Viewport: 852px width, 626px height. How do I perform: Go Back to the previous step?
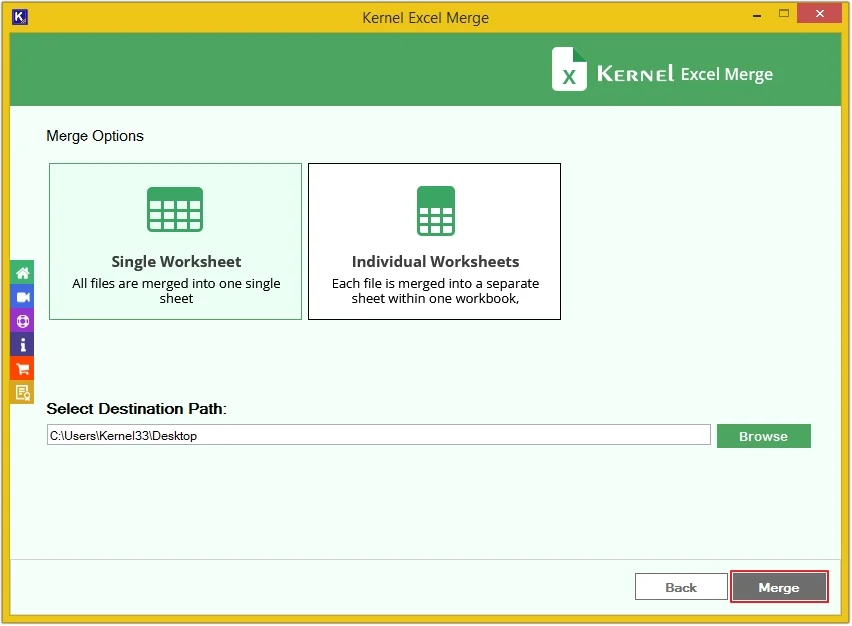[x=681, y=587]
